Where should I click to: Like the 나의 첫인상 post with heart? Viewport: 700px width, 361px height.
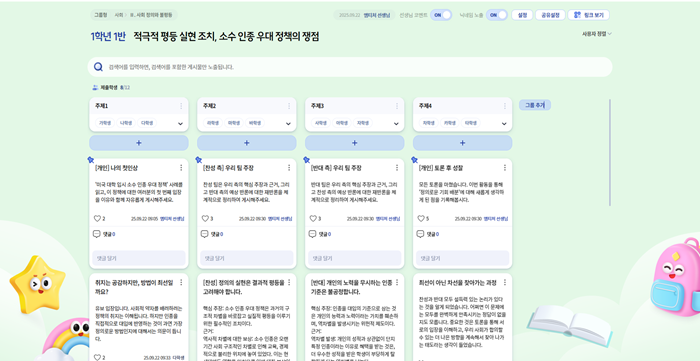(97, 219)
